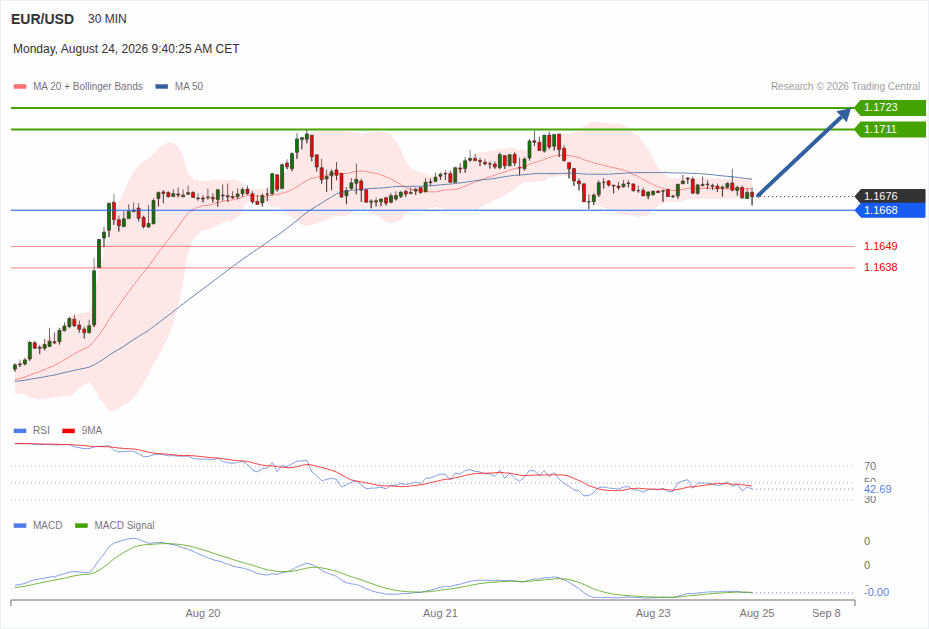Click the MA 50 legend color swatch

click(x=162, y=86)
